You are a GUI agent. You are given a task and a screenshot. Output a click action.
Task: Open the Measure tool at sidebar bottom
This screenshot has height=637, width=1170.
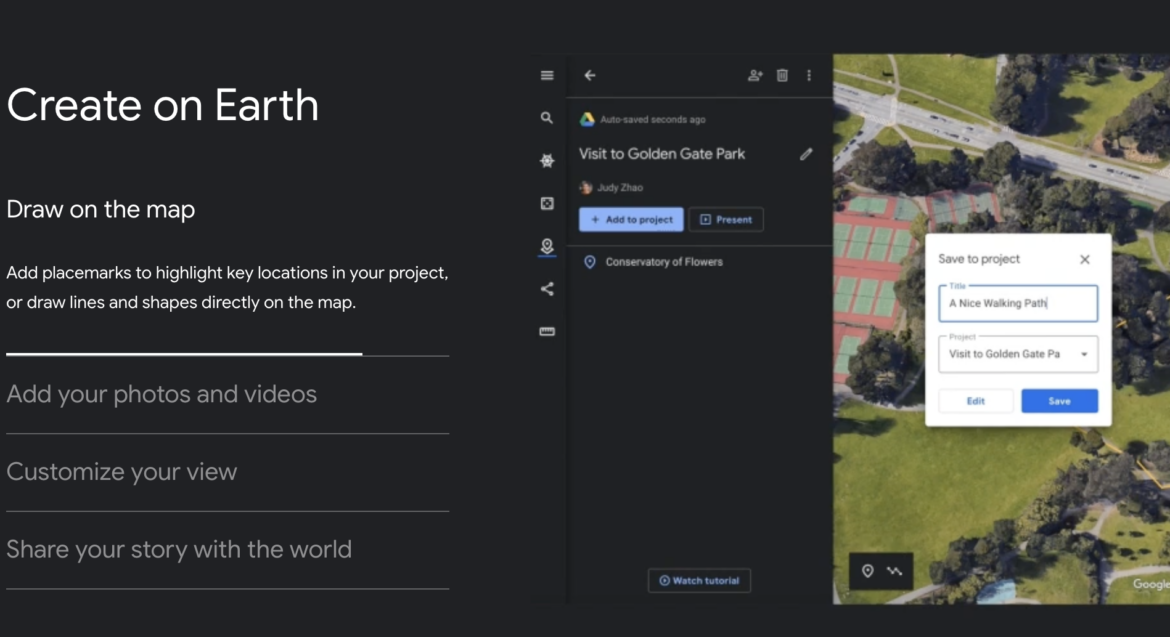(x=547, y=331)
